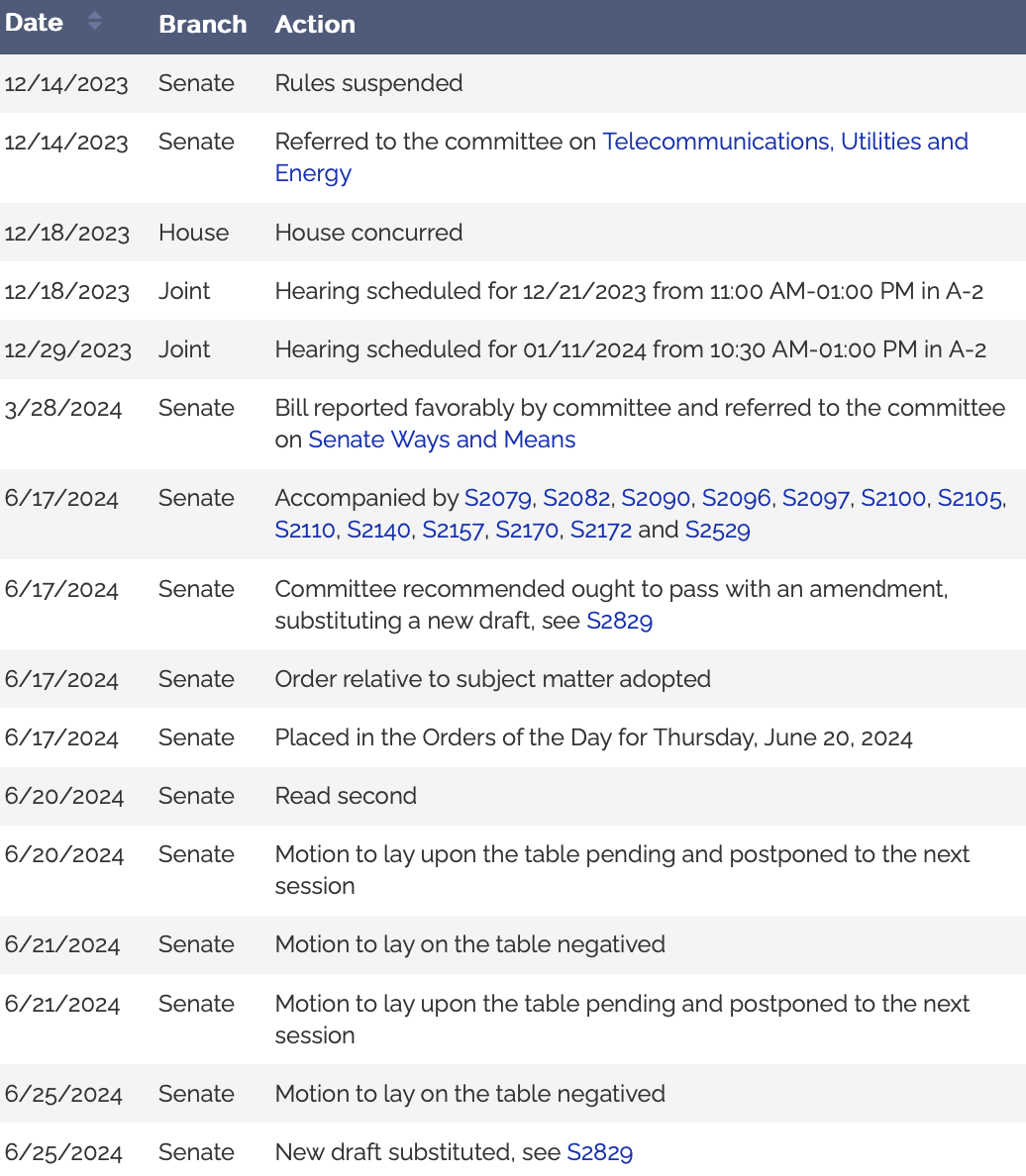Open bill S2100 link
This screenshot has width=1026, height=1176.
coord(893,498)
